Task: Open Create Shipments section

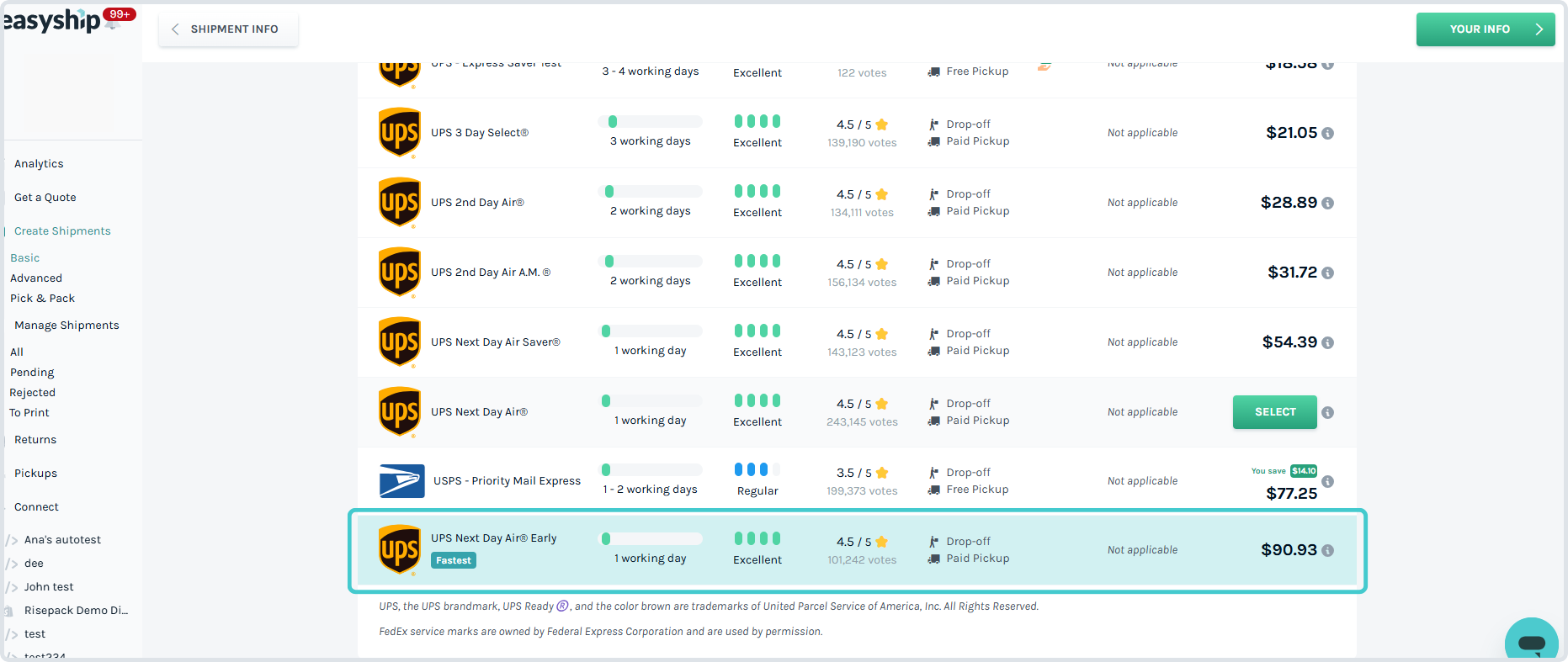Action: 62,231
